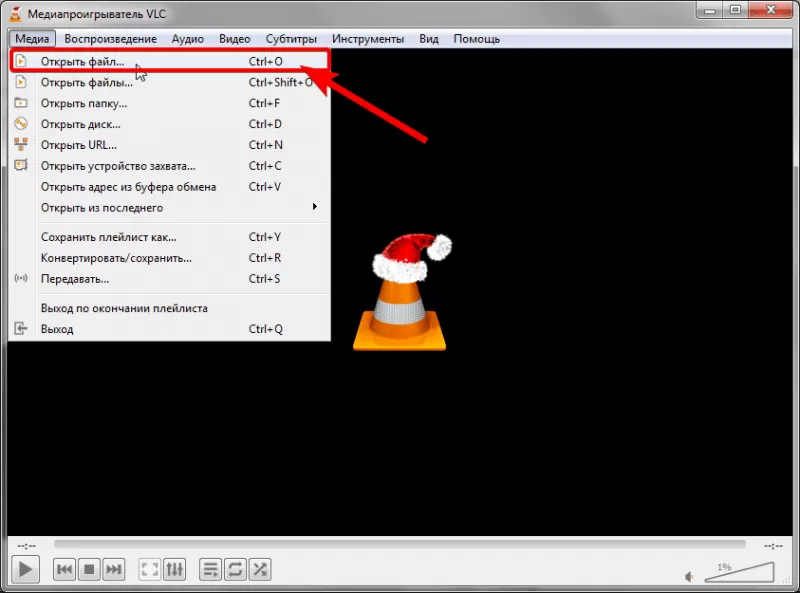Select Открыть файлы... menu entry
The image size is (800, 593).
coord(169,82)
